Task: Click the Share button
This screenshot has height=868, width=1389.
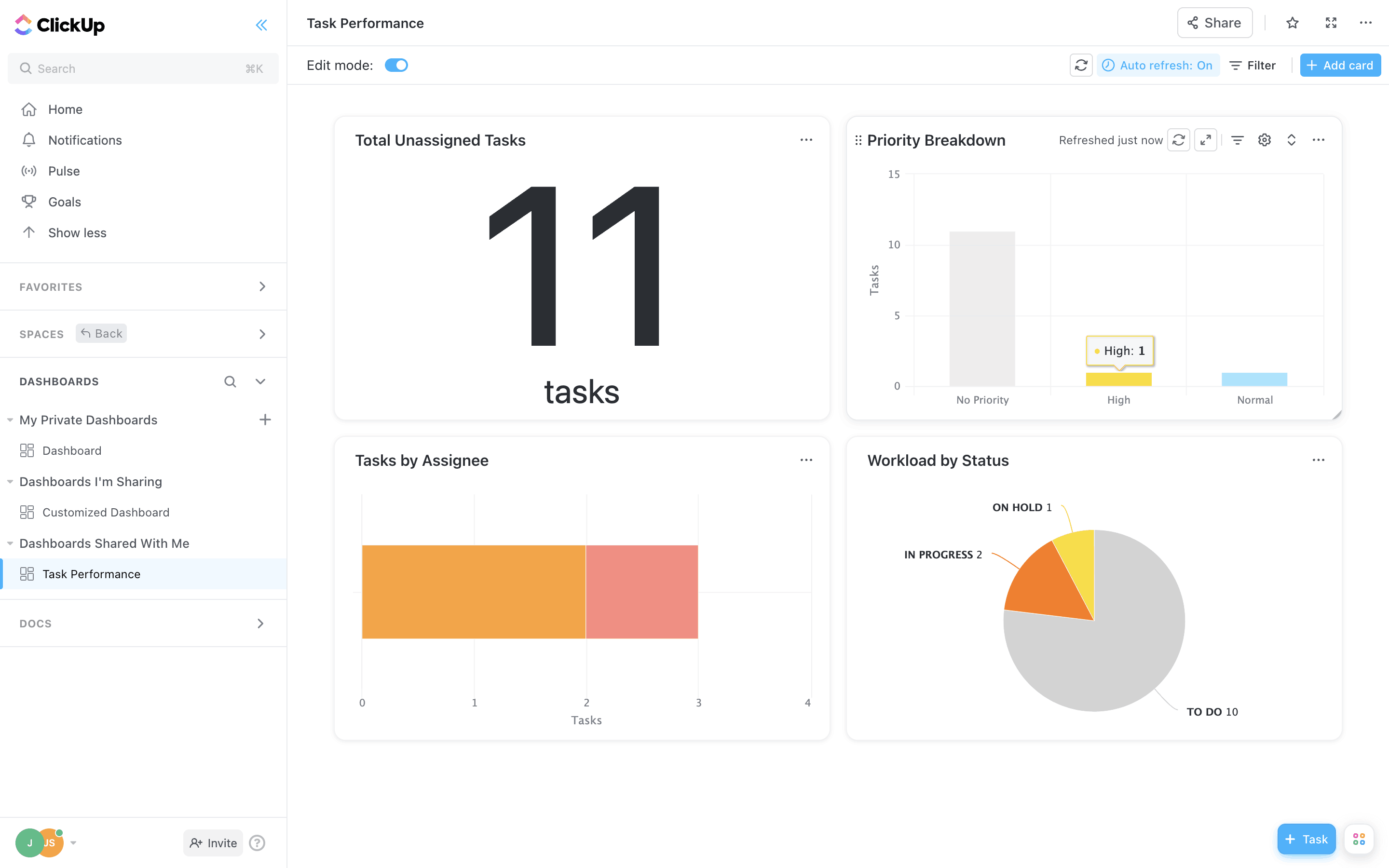Action: (1214, 23)
